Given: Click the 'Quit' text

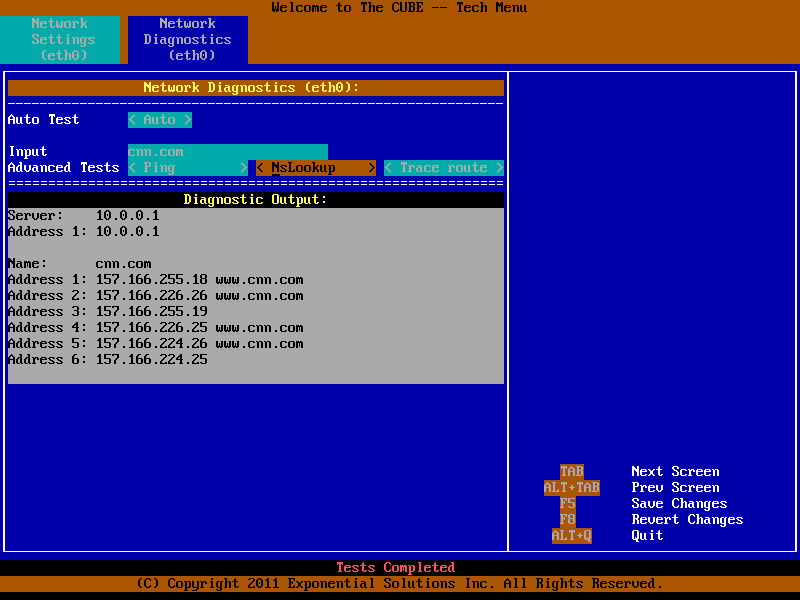Looking at the screenshot, I should click(x=647, y=535).
